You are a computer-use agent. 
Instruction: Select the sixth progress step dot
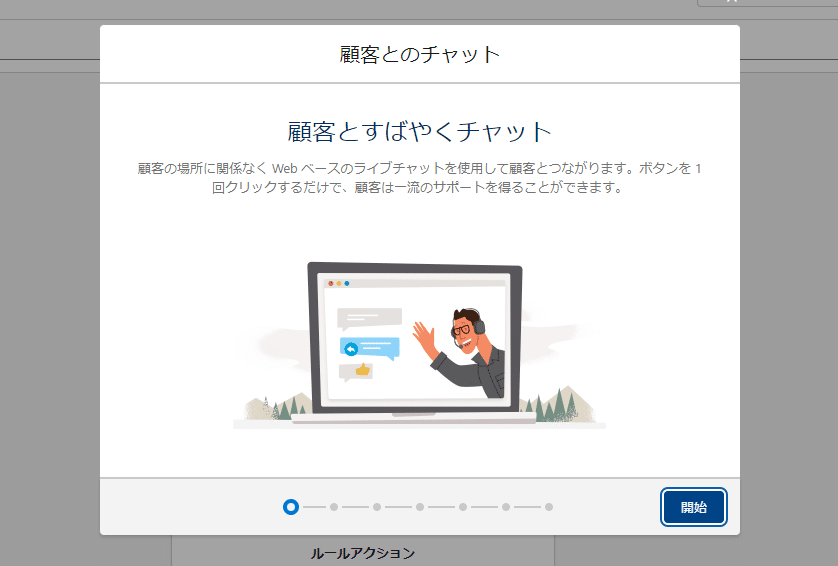coord(506,507)
